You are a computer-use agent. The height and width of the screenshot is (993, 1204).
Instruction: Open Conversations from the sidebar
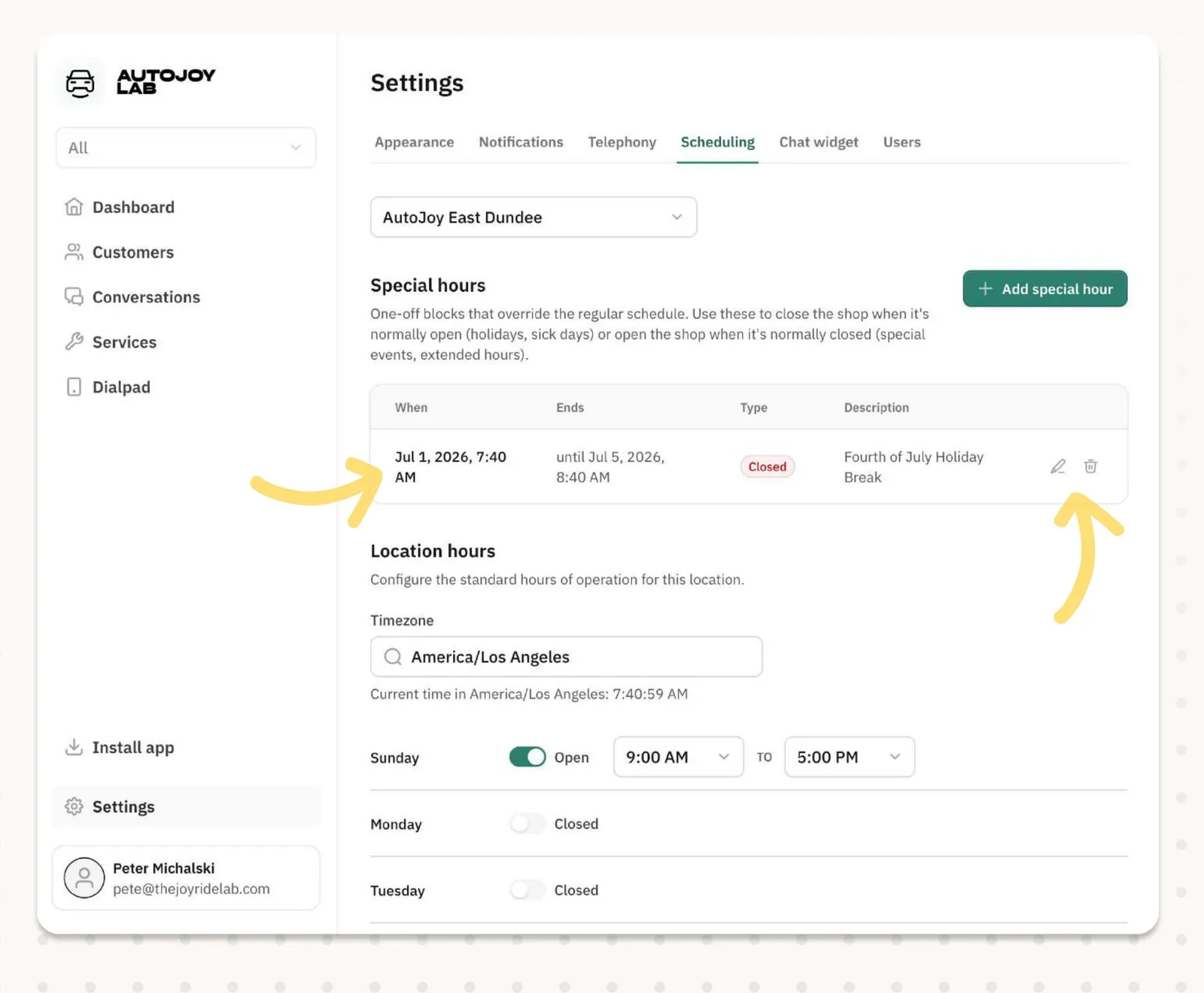pyautogui.click(x=146, y=297)
